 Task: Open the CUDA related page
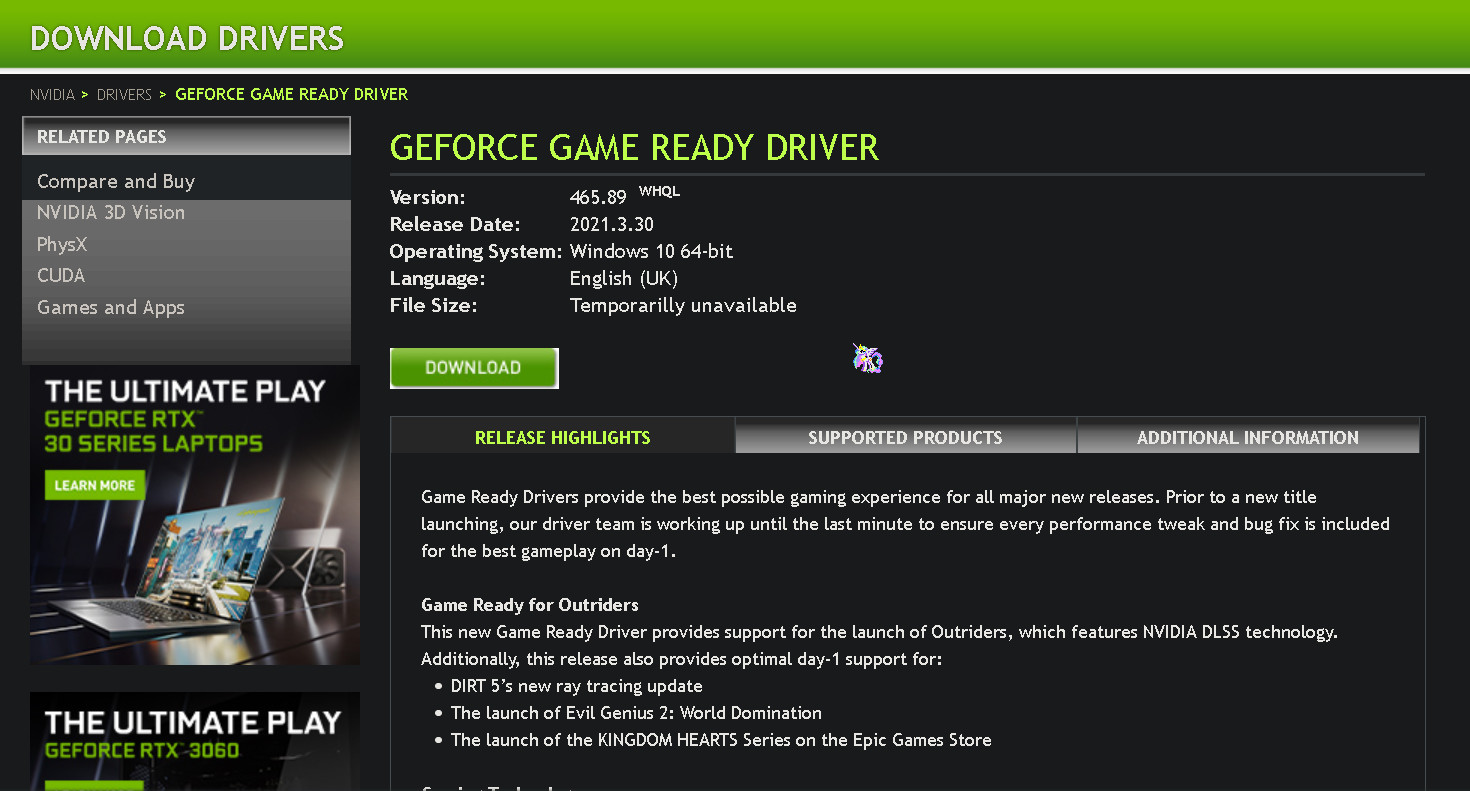pyautogui.click(x=61, y=275)
